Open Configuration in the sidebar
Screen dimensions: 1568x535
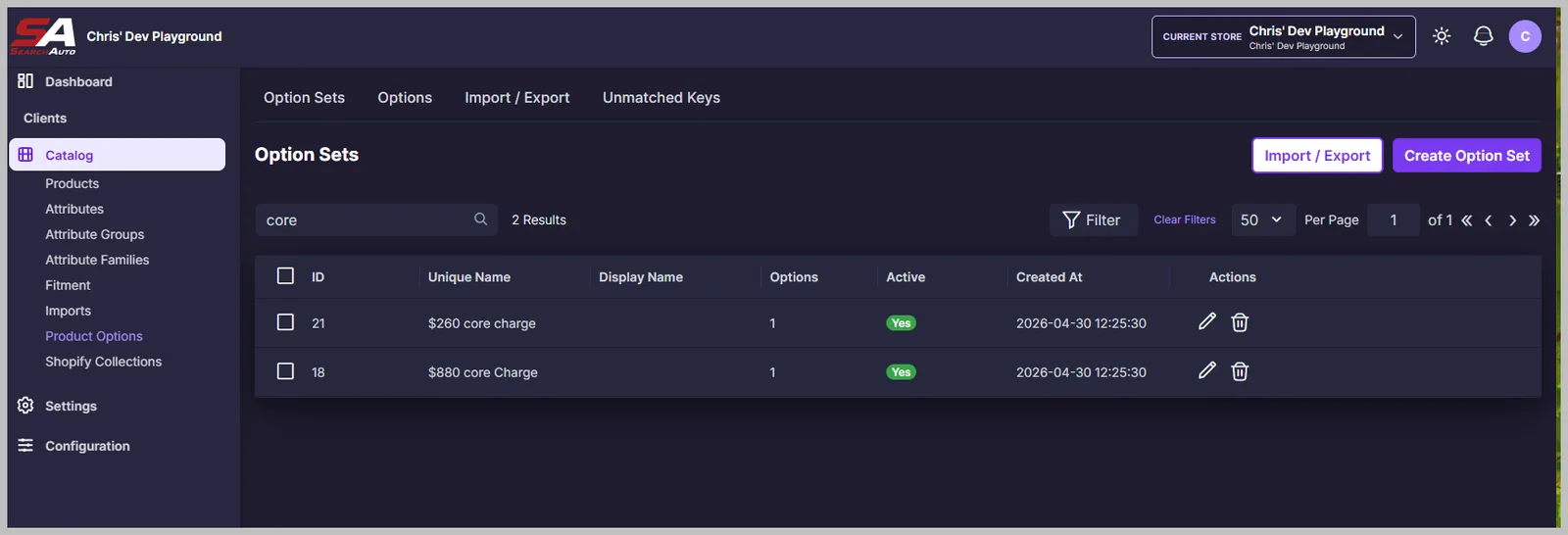pyautogui.click(x=87, y=446)
